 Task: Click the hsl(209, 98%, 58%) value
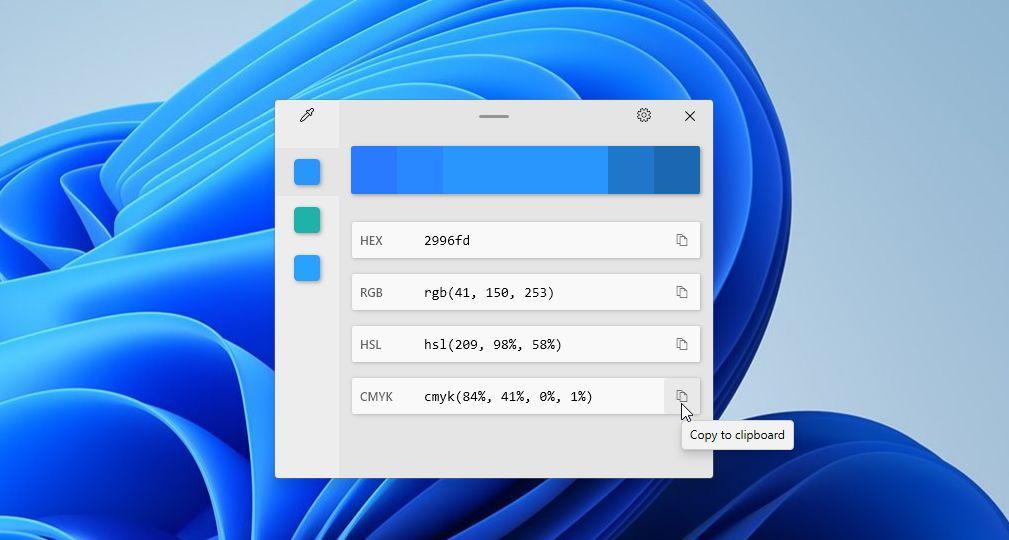click(493, 345)
